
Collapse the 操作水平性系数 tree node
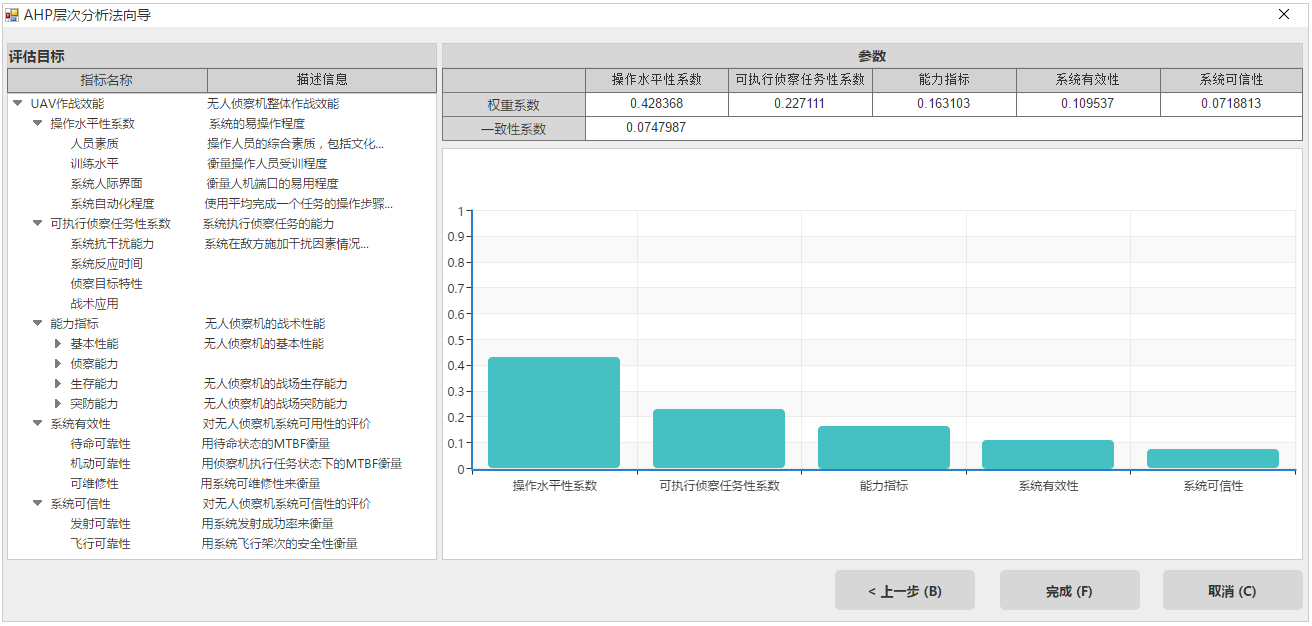pyautogui.click(x=38, y=123)
